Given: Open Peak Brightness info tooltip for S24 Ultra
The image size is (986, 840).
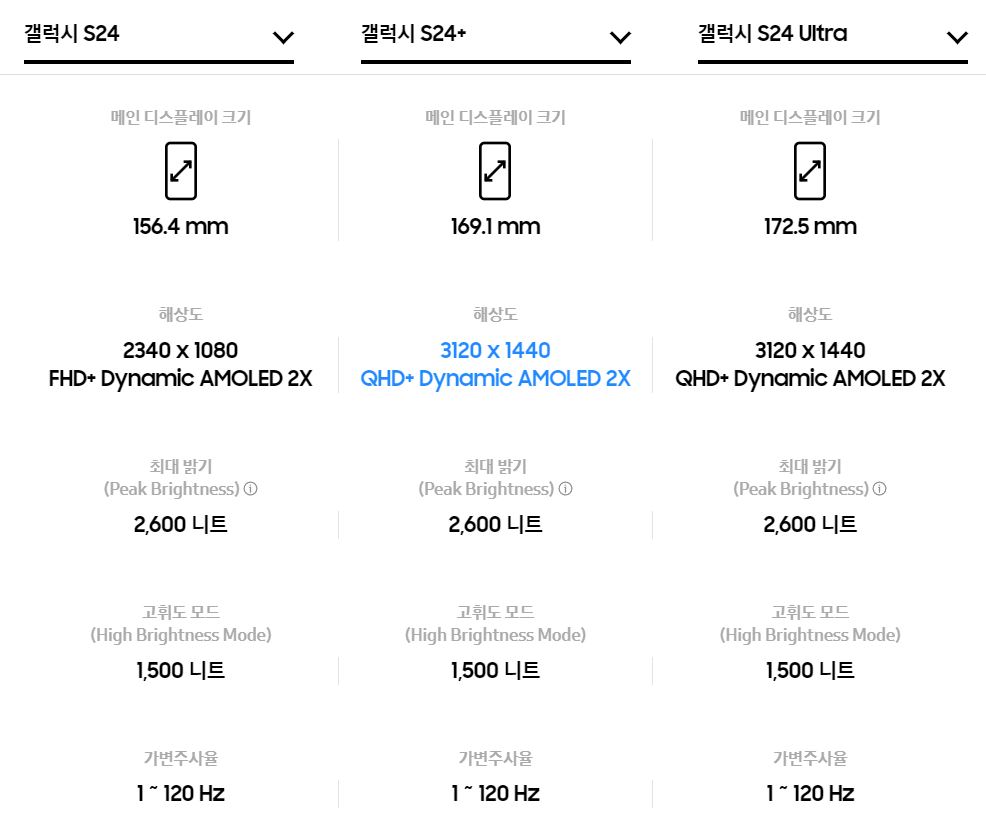Looking at the screenshot, I should (879, 489).
